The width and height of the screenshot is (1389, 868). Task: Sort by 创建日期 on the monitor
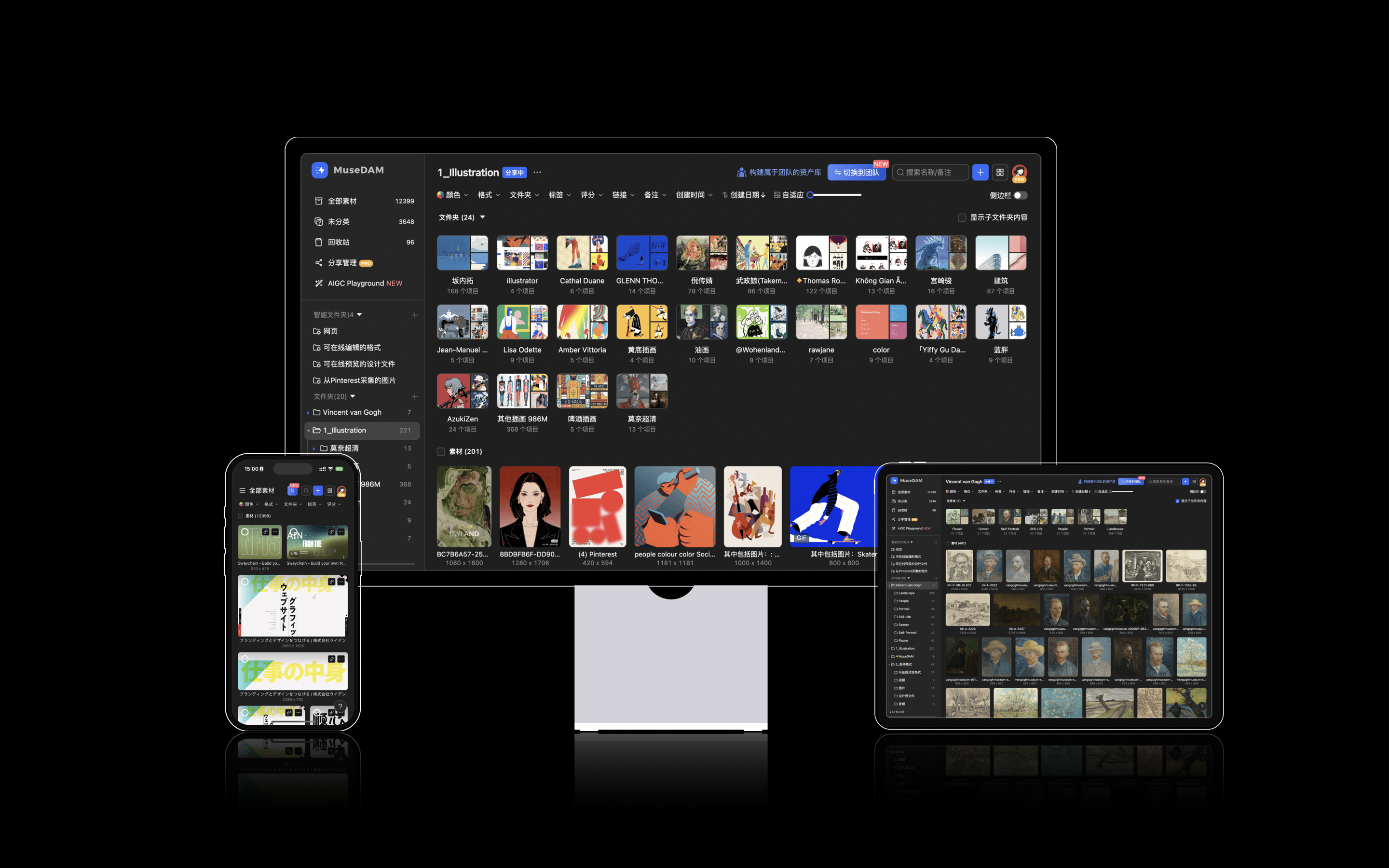tap(744, 195)
